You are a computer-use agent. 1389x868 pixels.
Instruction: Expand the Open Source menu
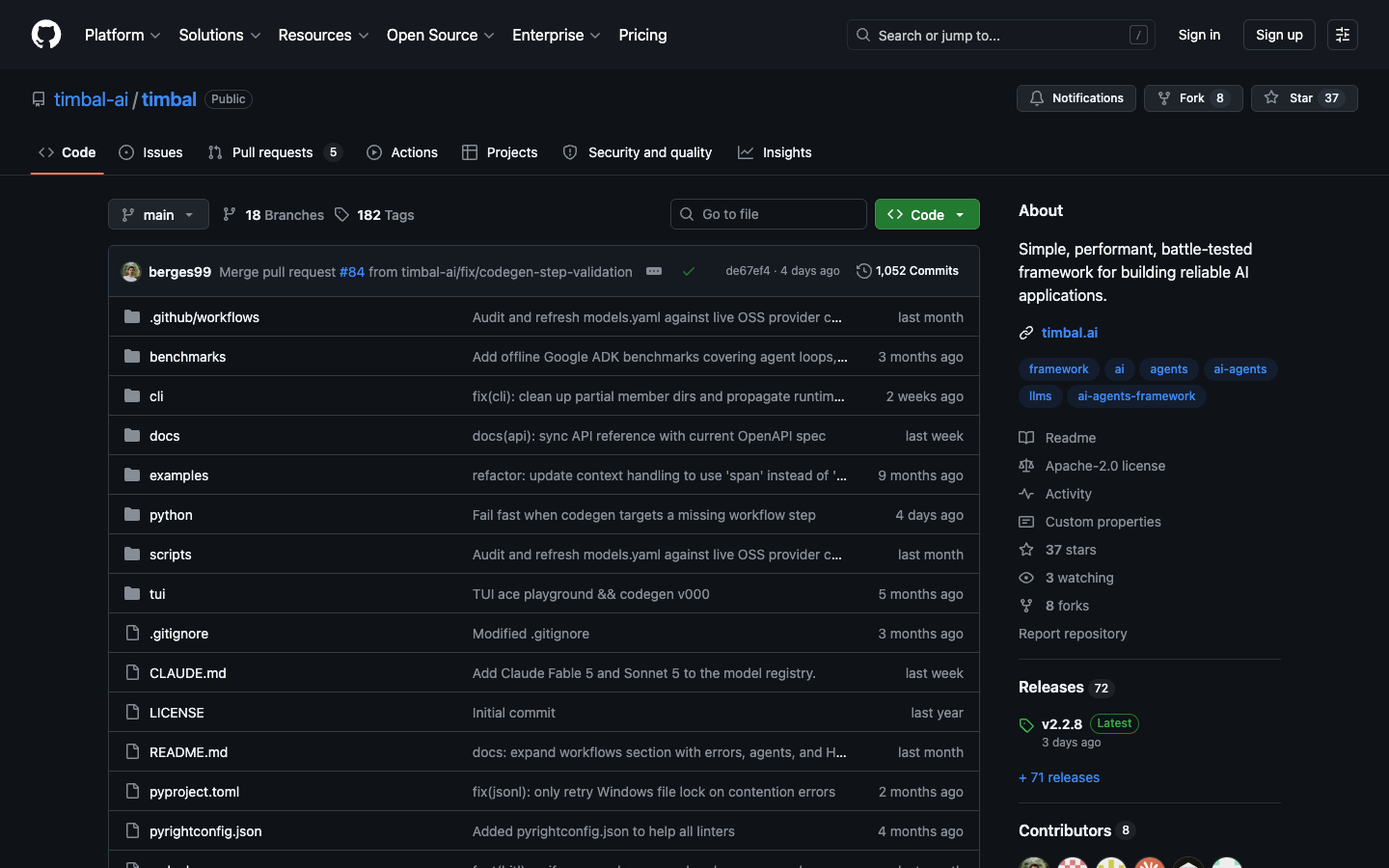tap(441, 35)
